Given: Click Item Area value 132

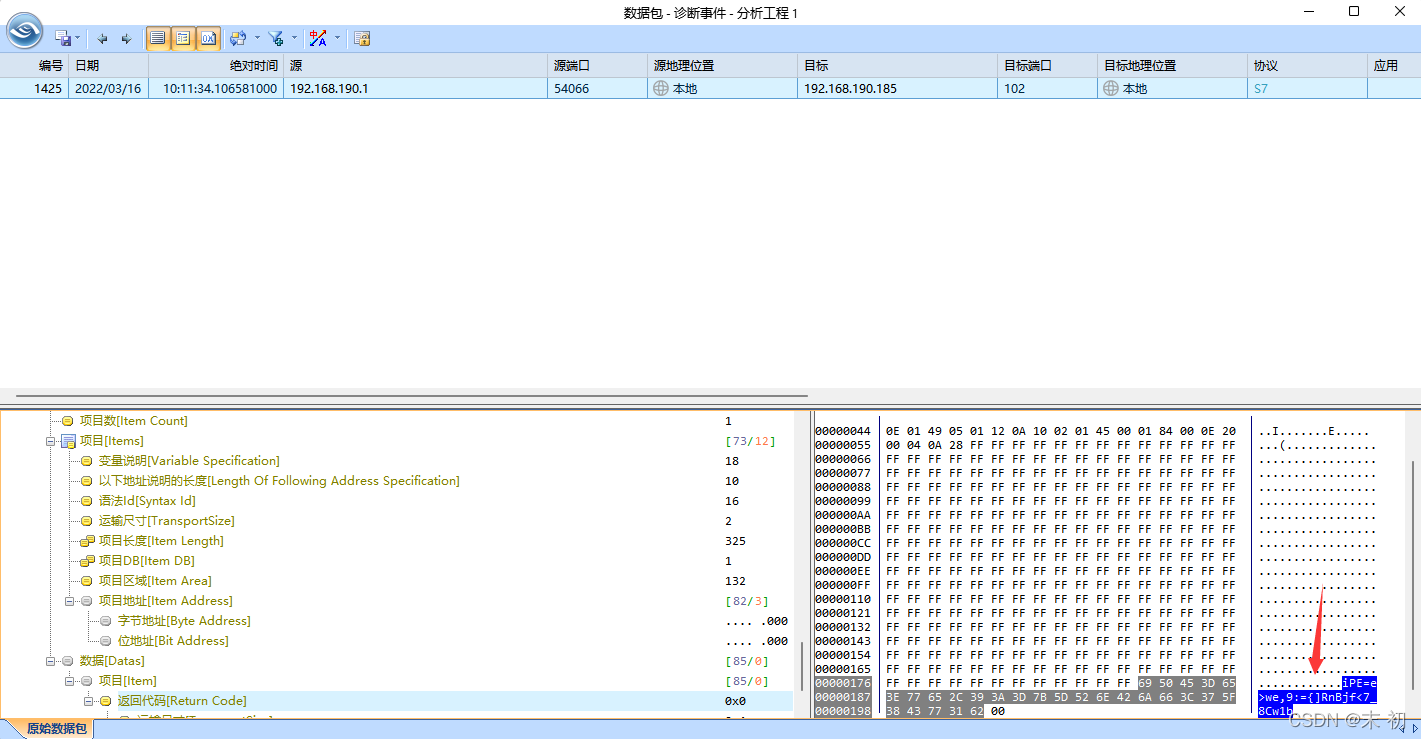Looking at the screenshot, I should pyautogui.click(x=735, y=581).
